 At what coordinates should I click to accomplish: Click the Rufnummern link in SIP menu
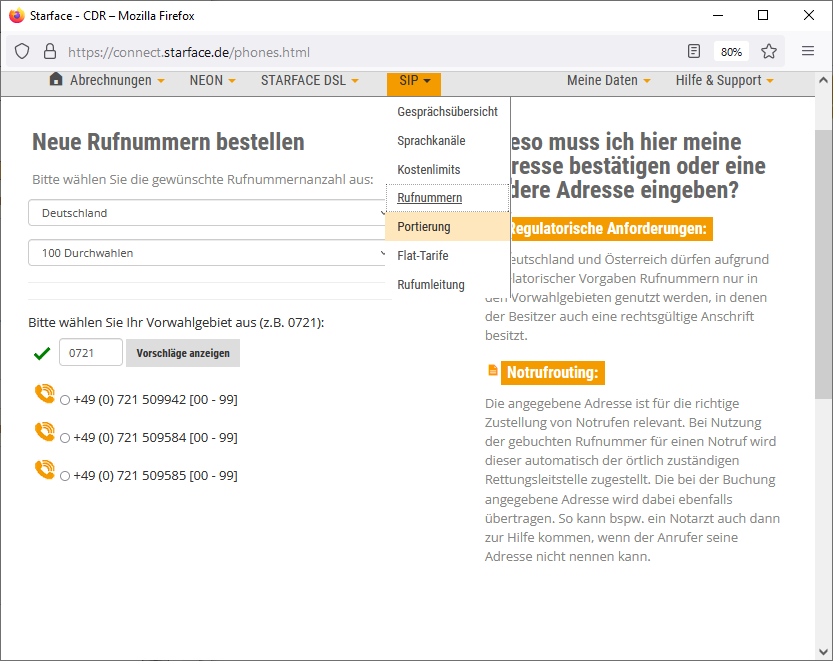tap(429, 198)
